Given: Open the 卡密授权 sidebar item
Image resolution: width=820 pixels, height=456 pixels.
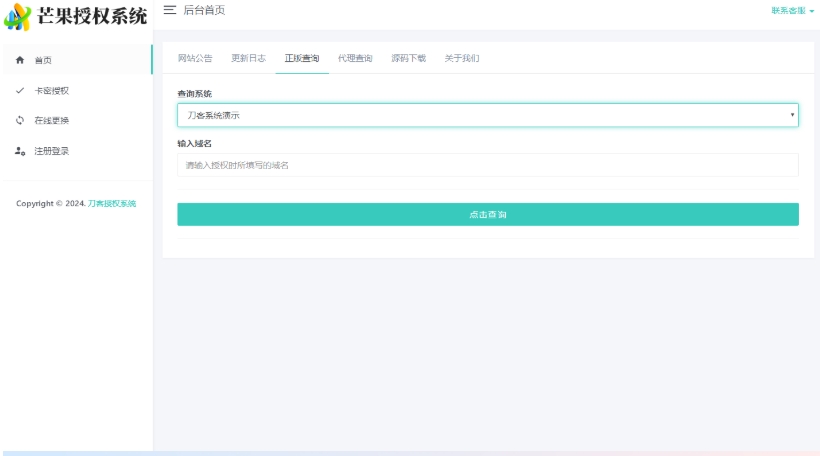Looking at the screenshot, I should (x=78, y=90).
